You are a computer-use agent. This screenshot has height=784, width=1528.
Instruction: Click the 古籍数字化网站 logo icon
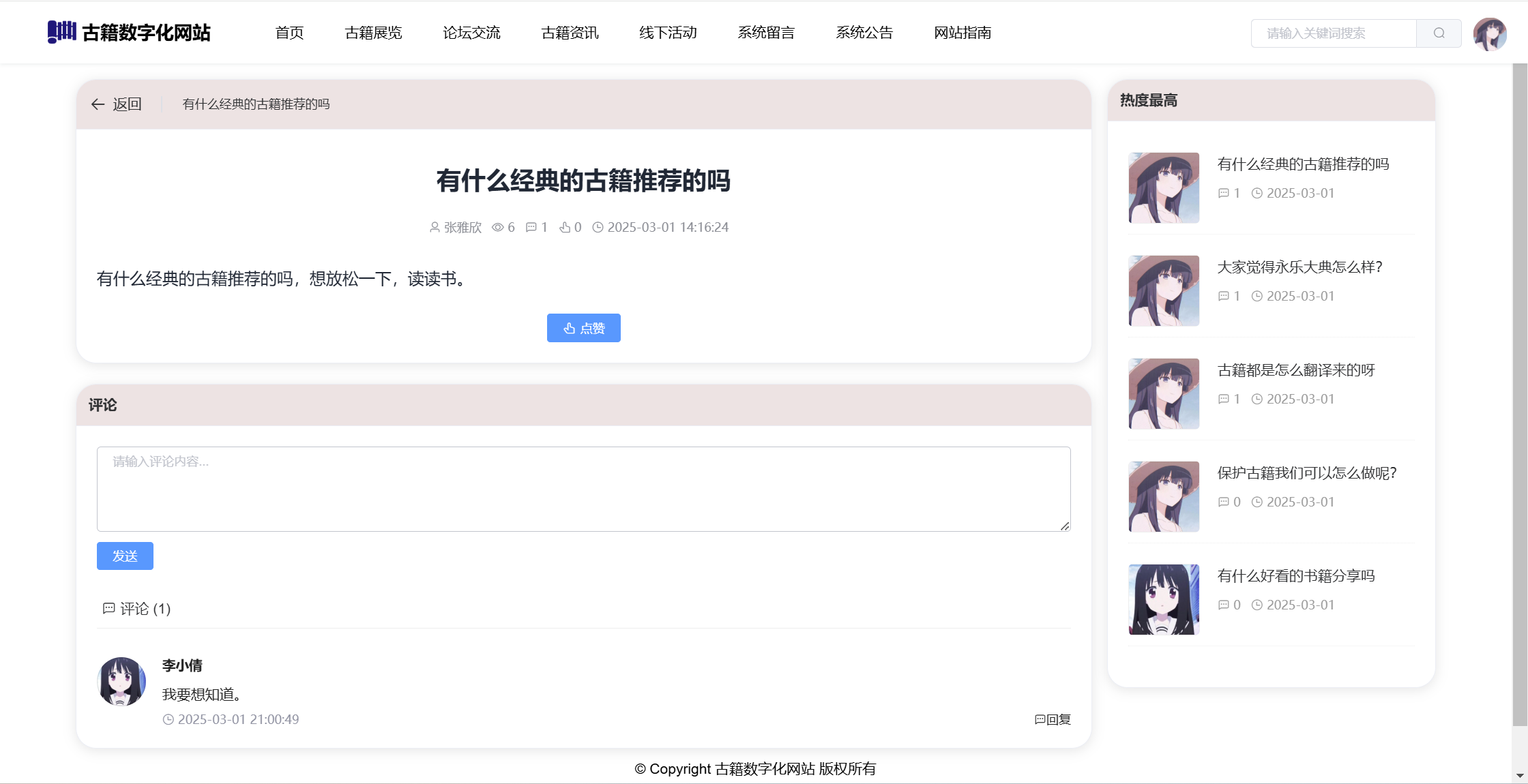(x=61, y=32)
